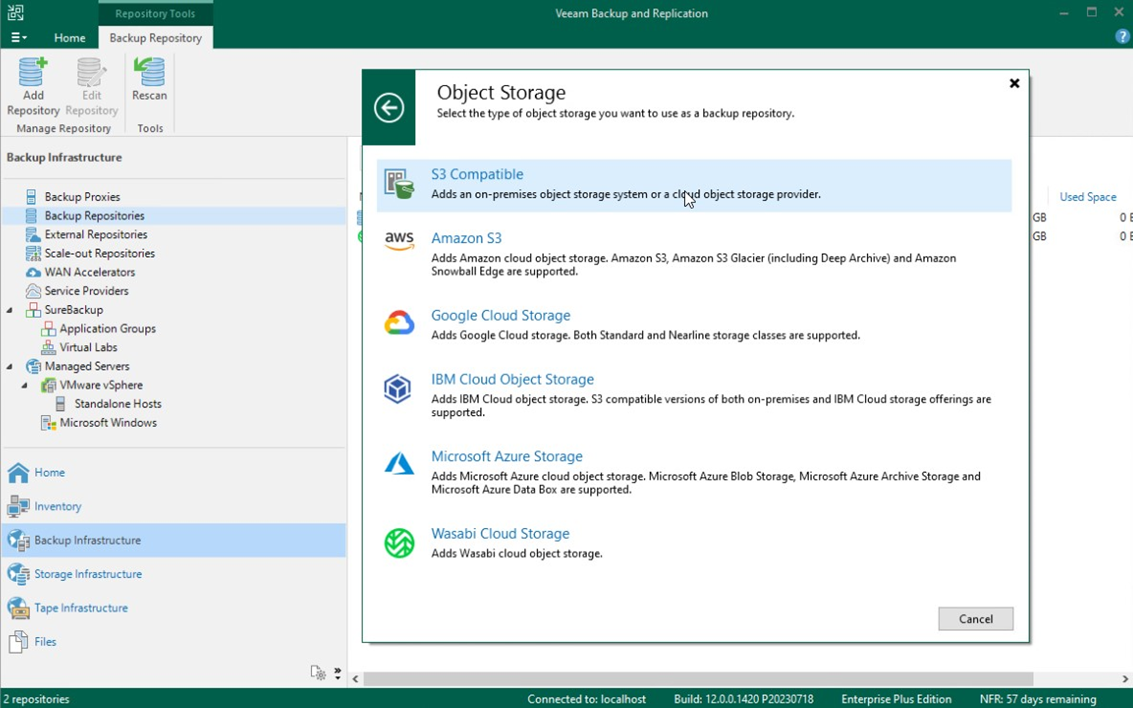Click the Add Repository ribbon icon

tap(33, 72)
